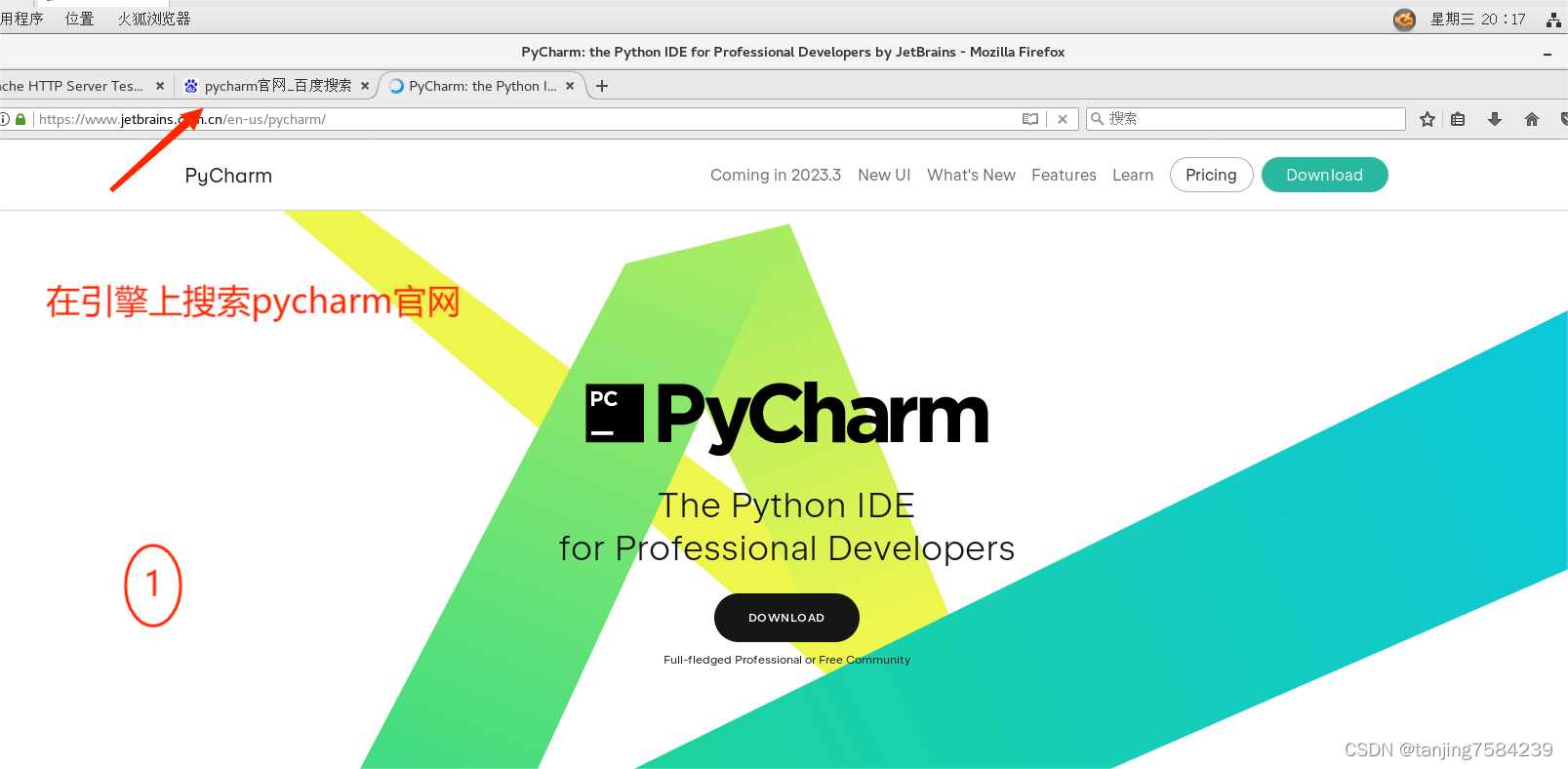Image resolution: width=1568 pixels, height=769 pixels.
Task: Click the clock 星期三 20:17
Action: 1477,20
